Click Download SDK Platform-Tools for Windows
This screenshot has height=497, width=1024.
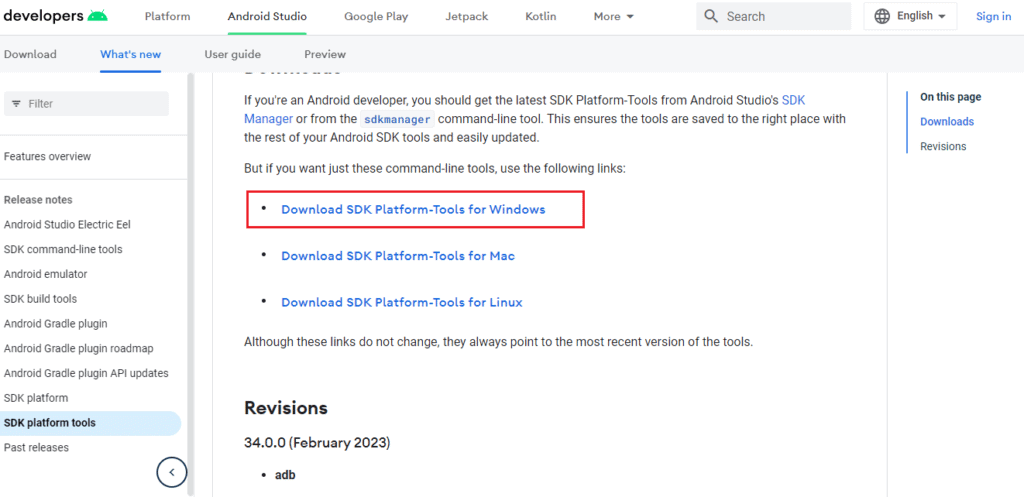(413, 210)
